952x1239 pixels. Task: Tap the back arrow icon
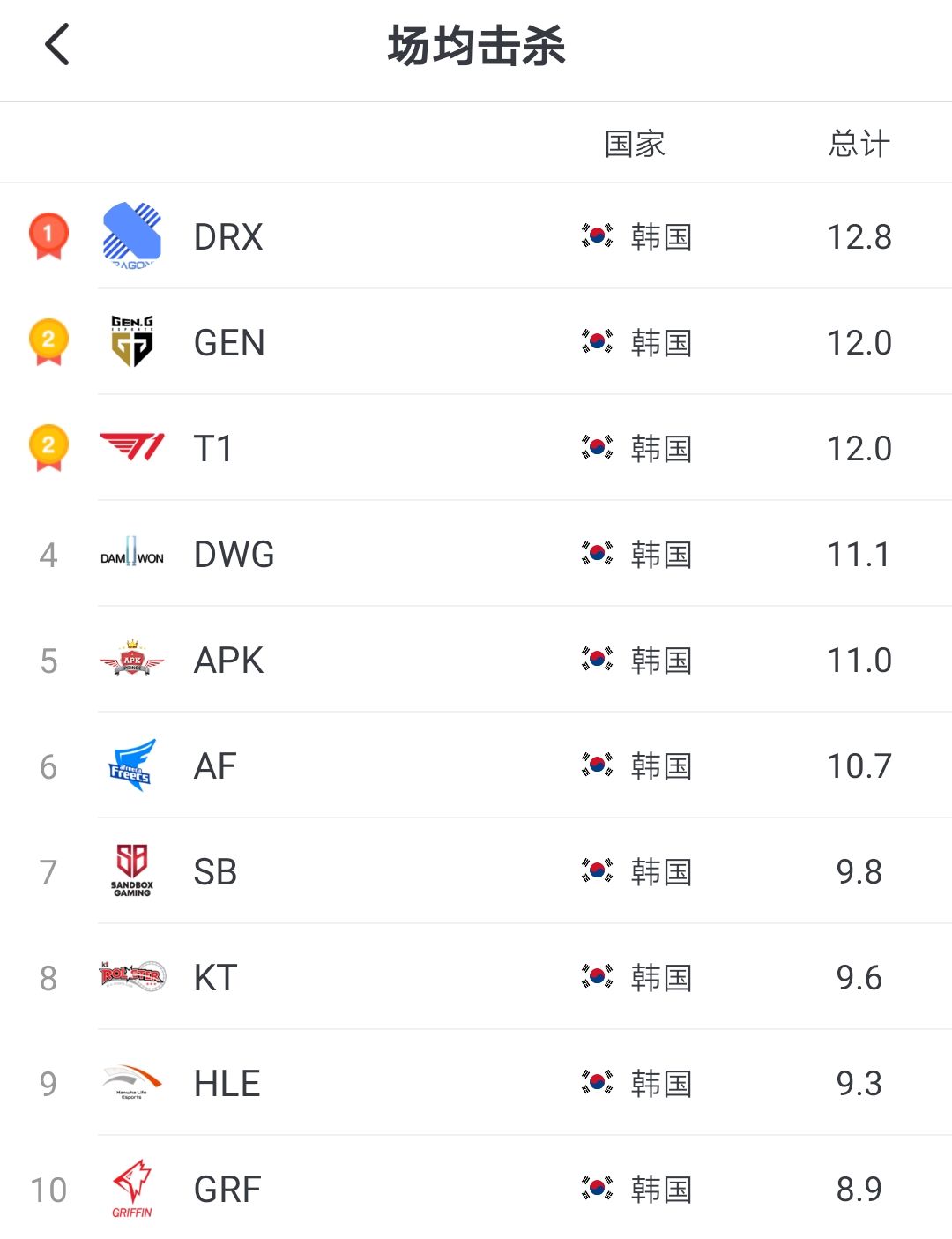(x=57, y=45)
